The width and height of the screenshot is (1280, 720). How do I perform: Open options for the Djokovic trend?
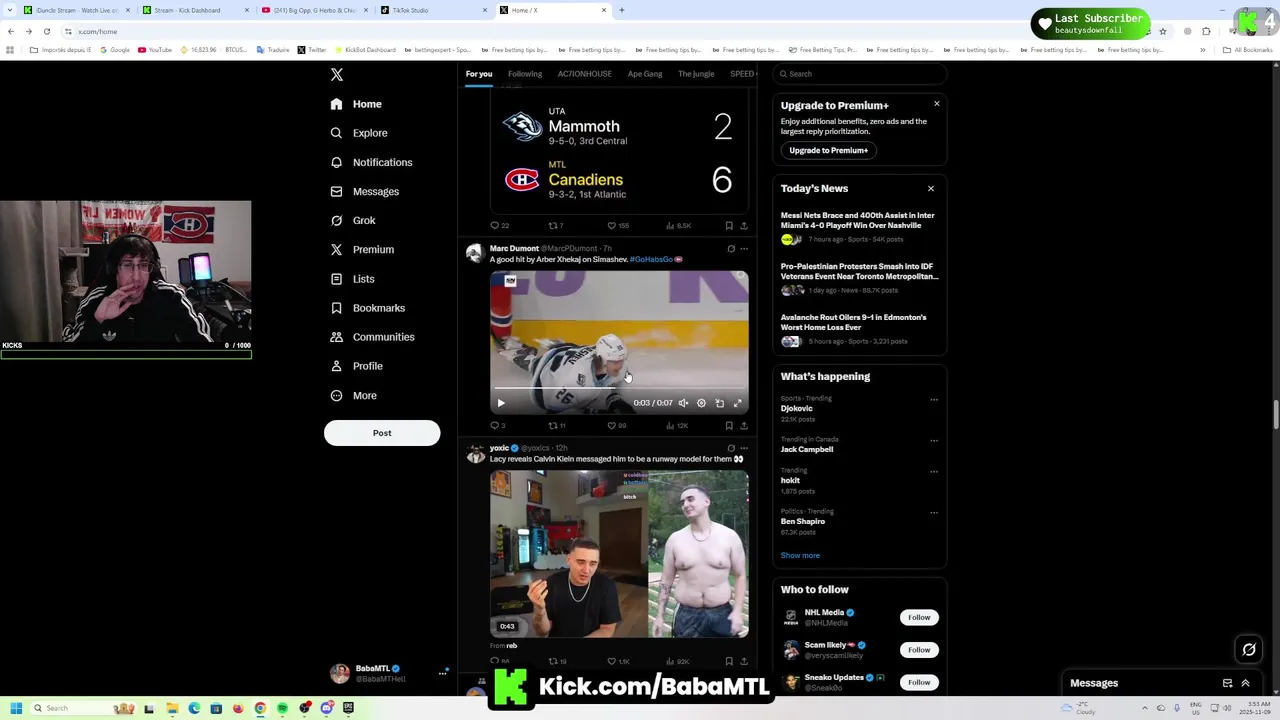click(x=934, y=399)
